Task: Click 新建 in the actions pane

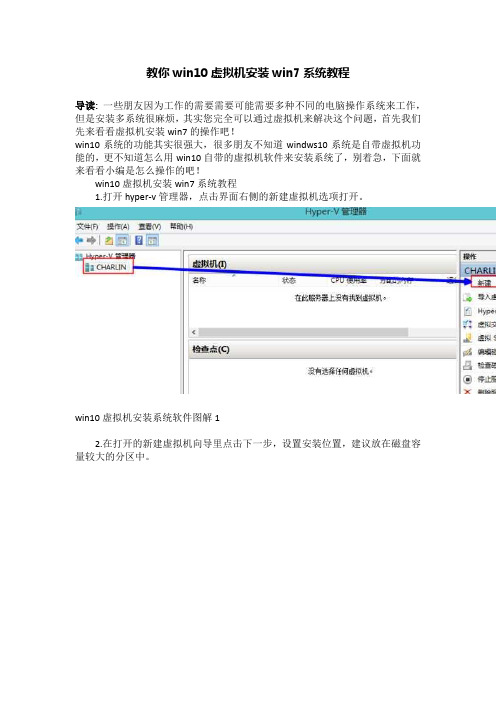Action: (484, 283)
